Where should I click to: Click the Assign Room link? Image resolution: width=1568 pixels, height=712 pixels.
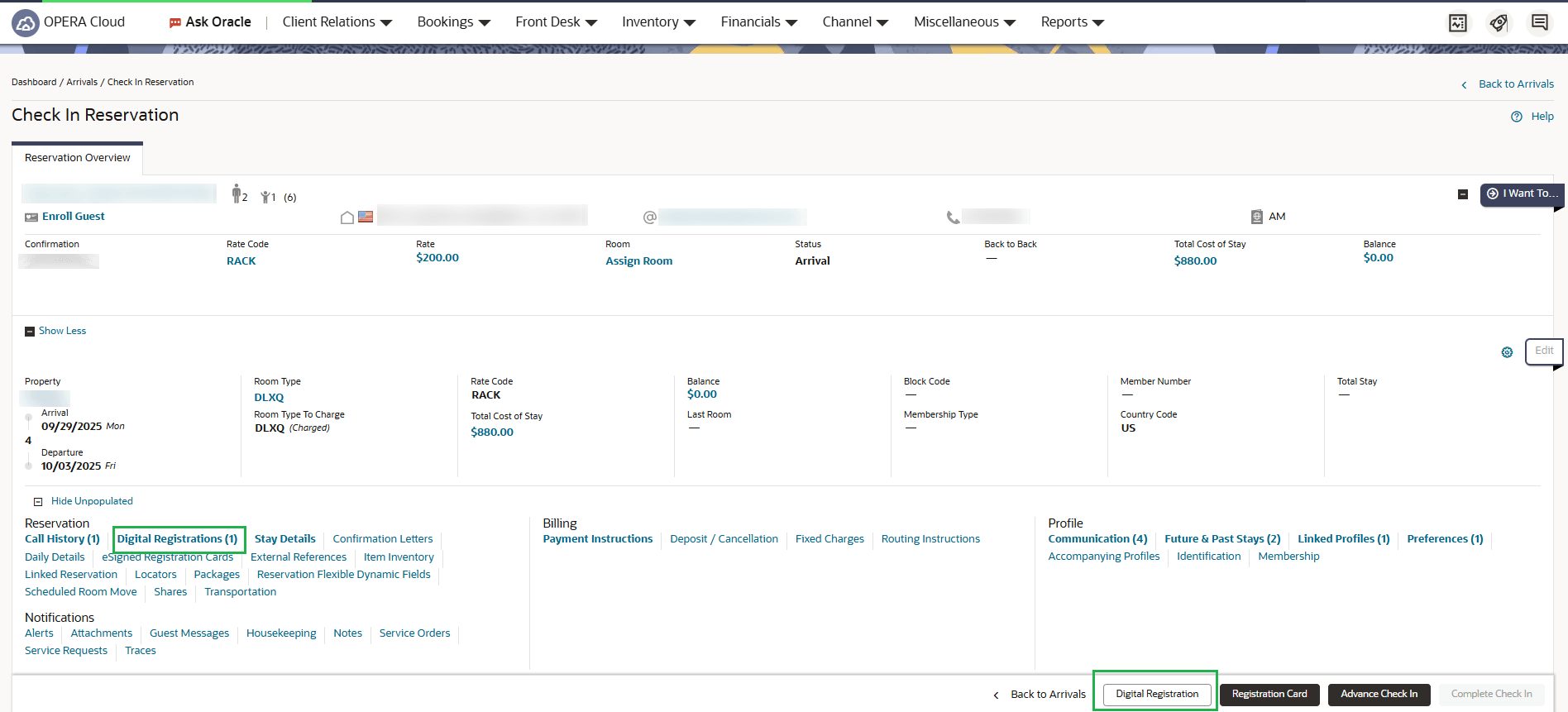pyautogui.click(x=639, y=261)
